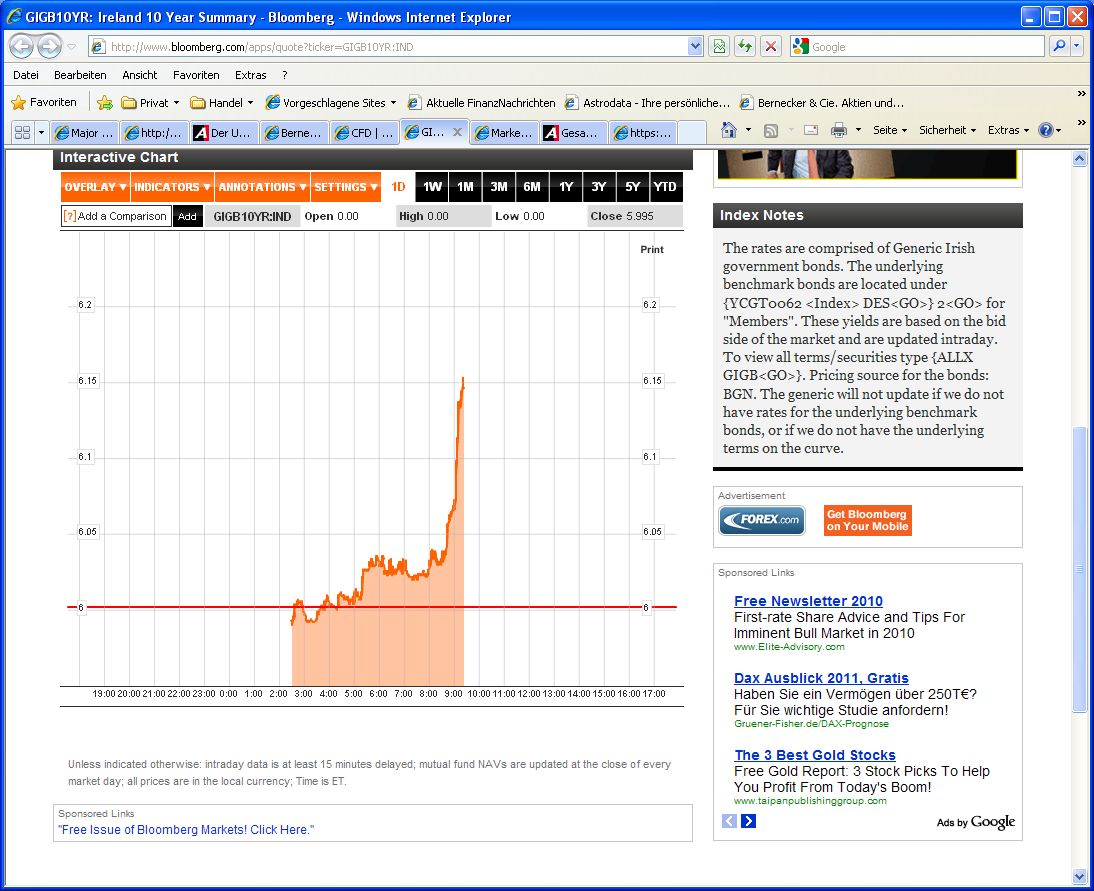1094x891 pixels.
Task: Click the vertical scrollbar down arrow
Action: [x=1079, y=876]
